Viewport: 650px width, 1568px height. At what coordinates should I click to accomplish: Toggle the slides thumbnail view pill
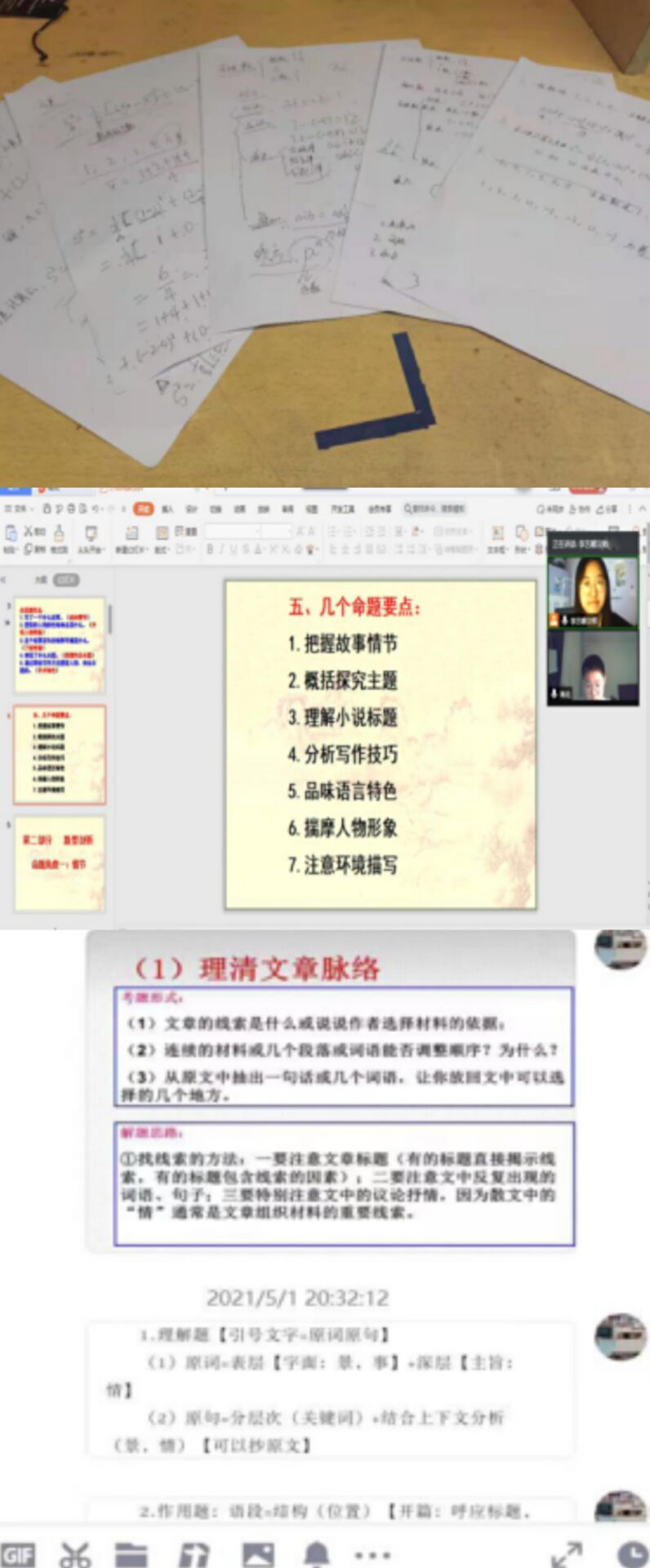(x=66, y=579)
